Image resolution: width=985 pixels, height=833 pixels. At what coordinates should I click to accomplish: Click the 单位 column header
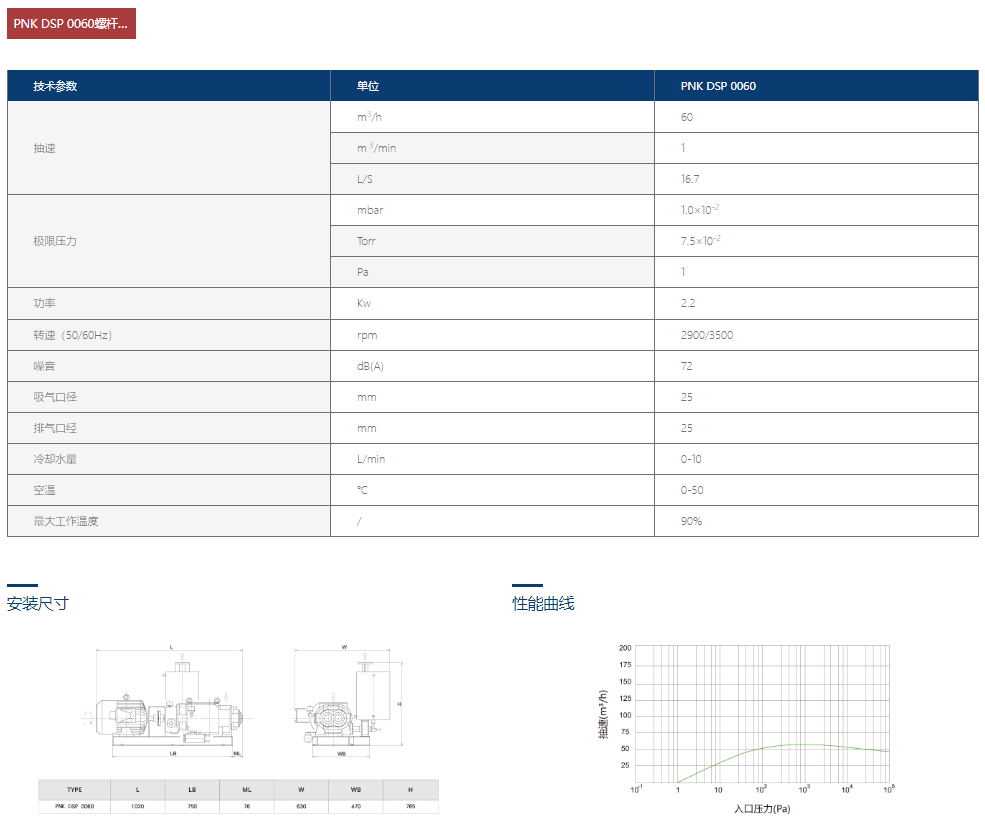pyautogui.click(x=368, y=86)
